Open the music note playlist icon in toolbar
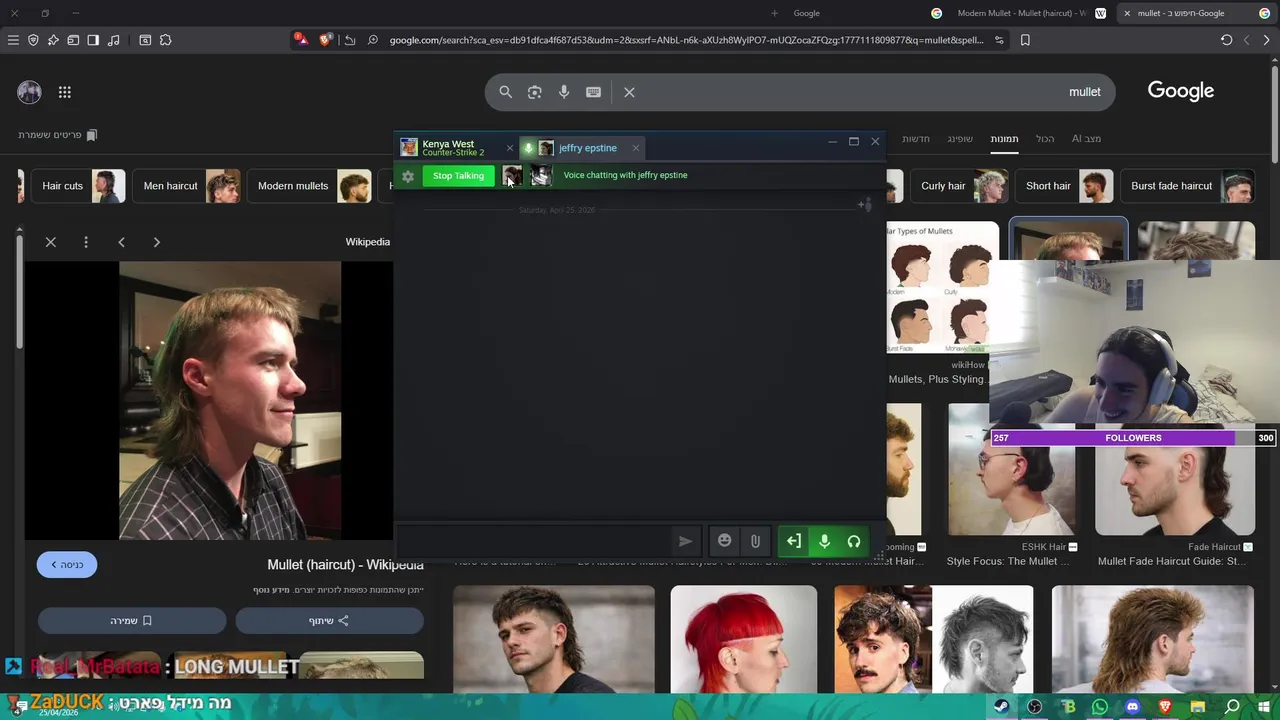The image size is (1280, 720). pos(113,40)
